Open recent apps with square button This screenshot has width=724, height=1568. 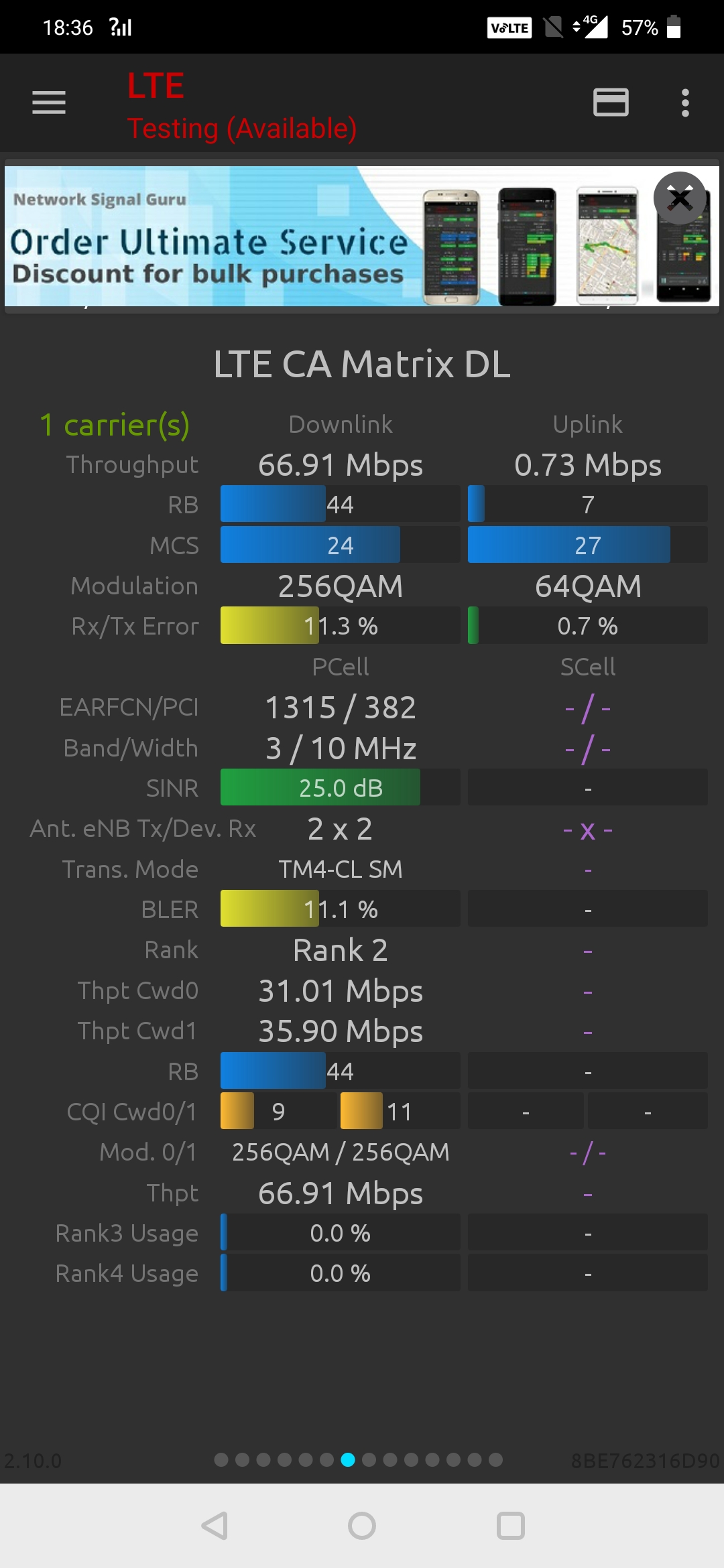click(x=510, y=1526)
